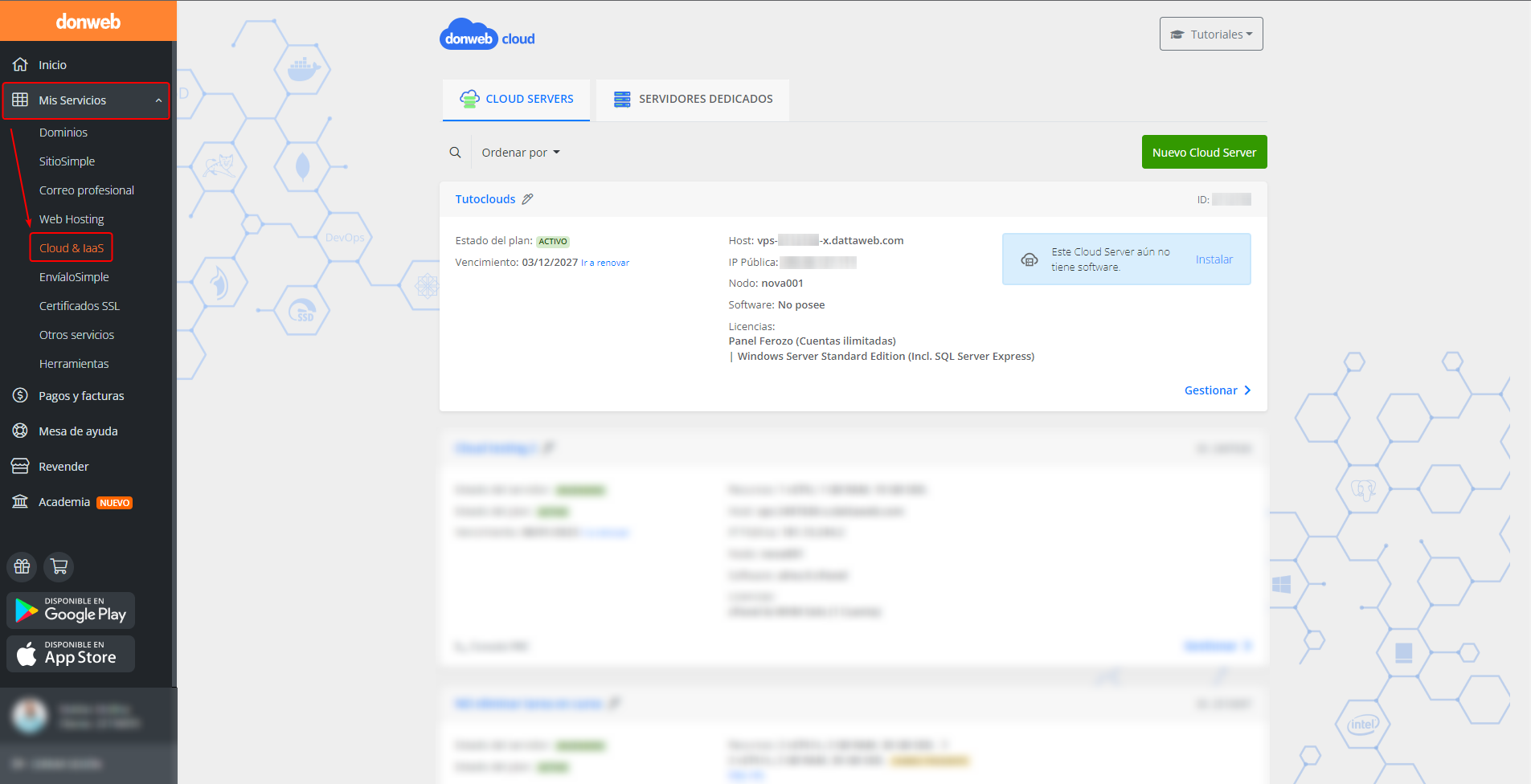Open Certificados SSL

point(80,306)
